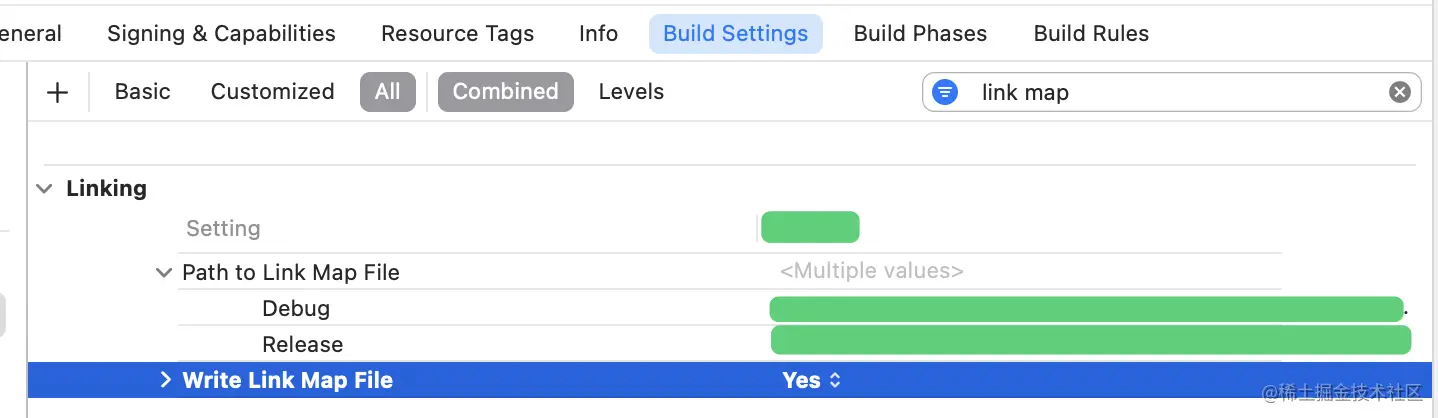Show only Basic settings
1438x418 pixels.
click(143, 92)
